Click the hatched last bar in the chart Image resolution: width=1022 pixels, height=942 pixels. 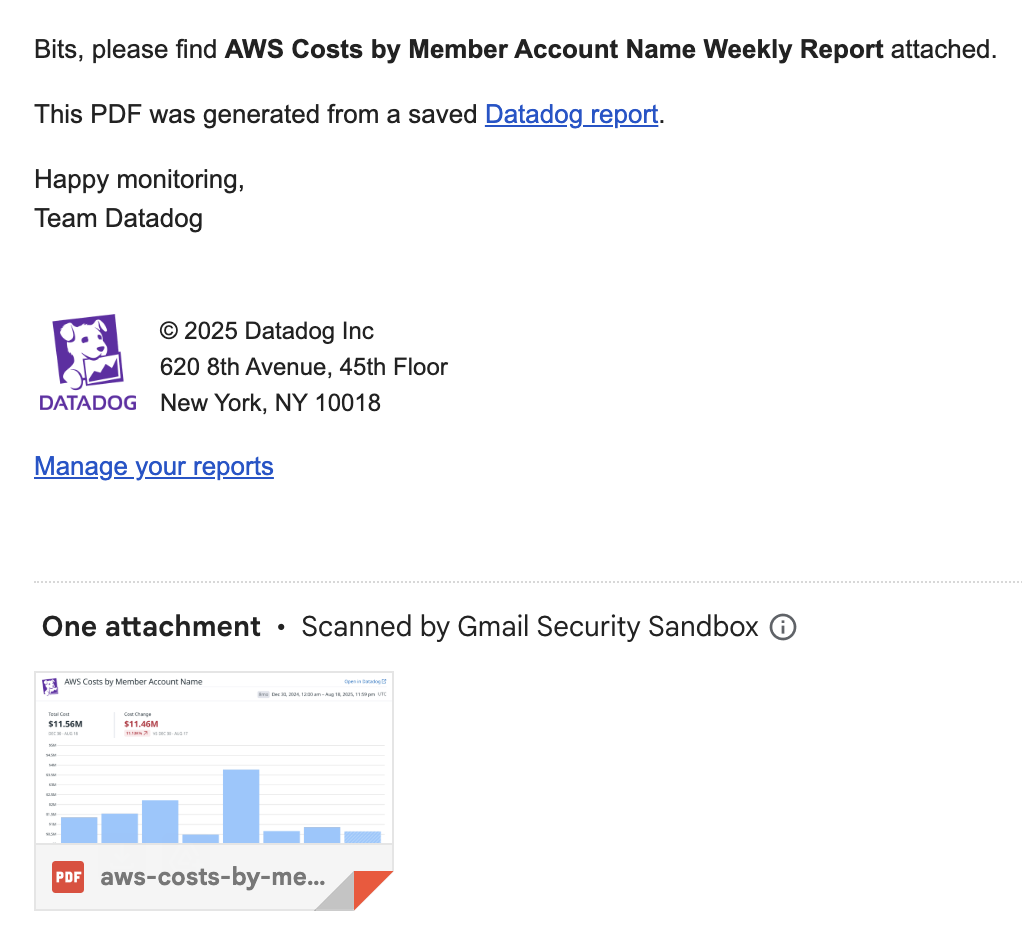pos(362,837)
